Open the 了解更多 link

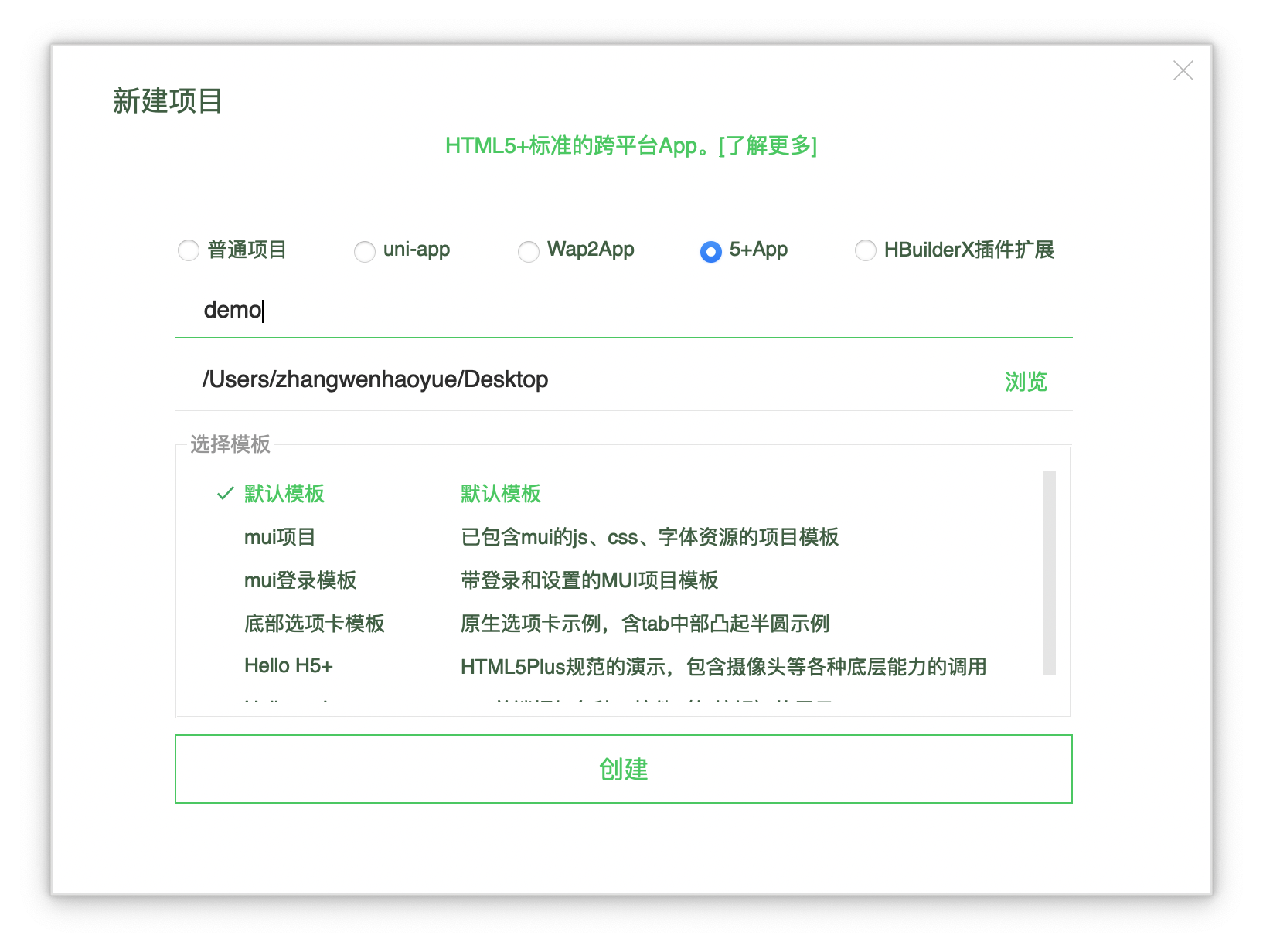[x=765, y=146]
